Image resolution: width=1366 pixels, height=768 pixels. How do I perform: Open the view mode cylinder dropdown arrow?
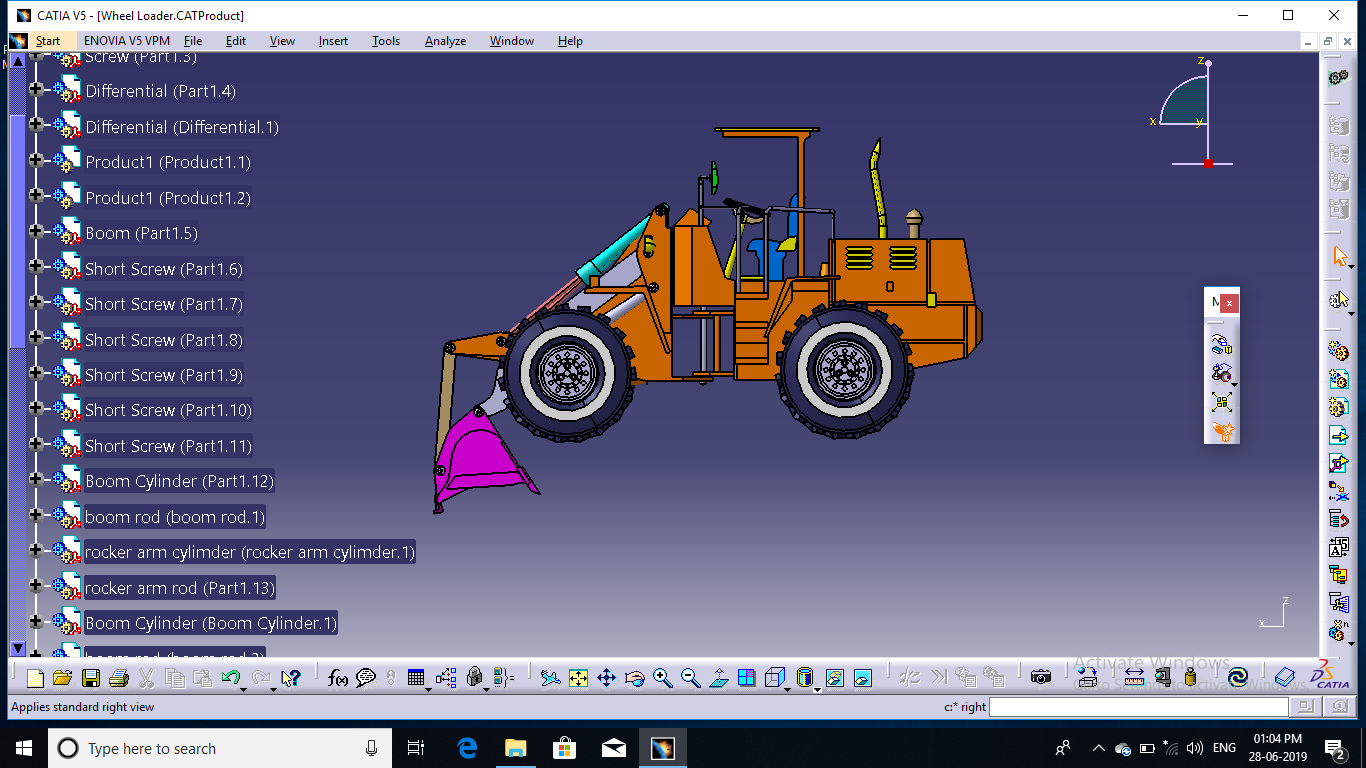[817, 689]
